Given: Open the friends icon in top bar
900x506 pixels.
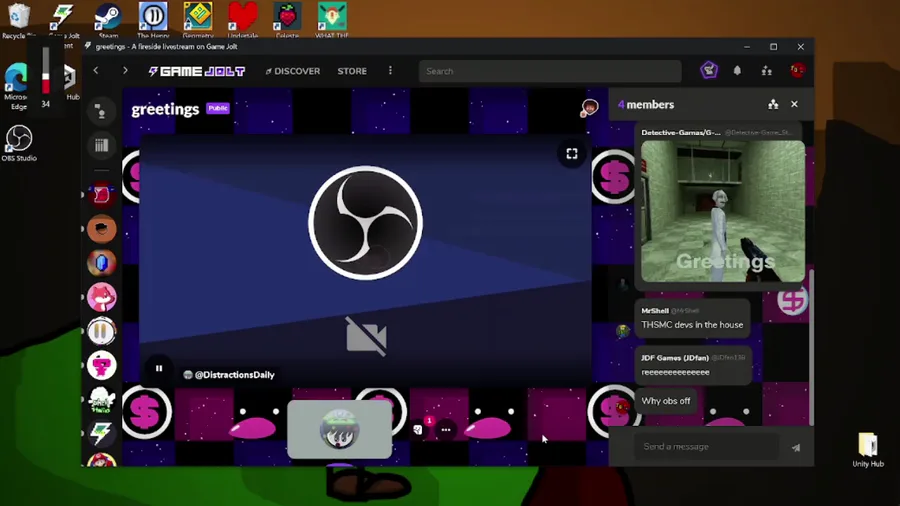Looking at the screenshot, I should click(x=766, y=71).
